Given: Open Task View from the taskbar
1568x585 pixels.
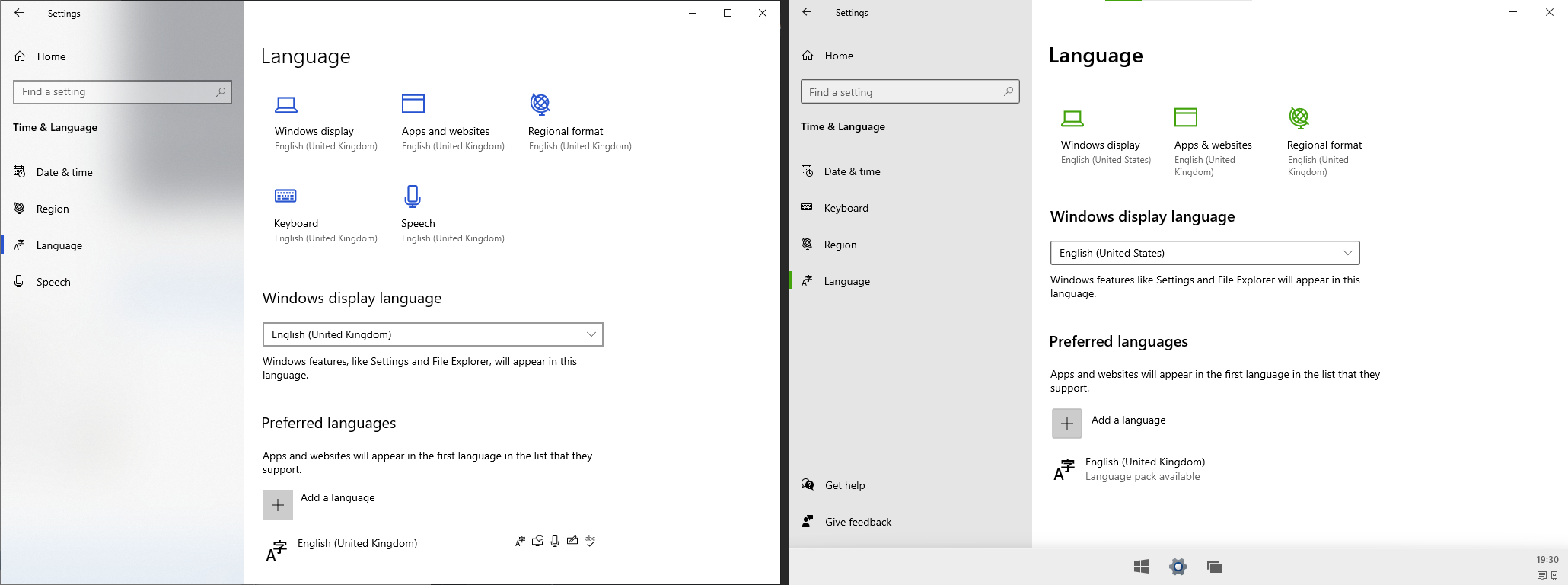Looking at the screenshot, I should coord(1215,566).
